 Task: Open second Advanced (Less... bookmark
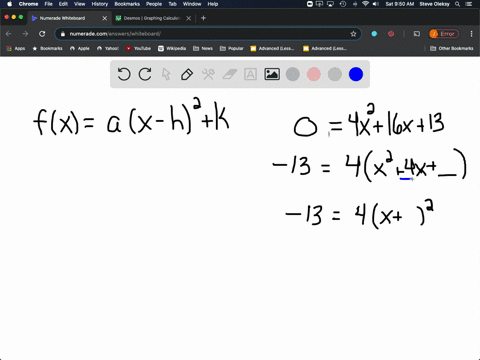pyautogui.click(x=325, y=48)
